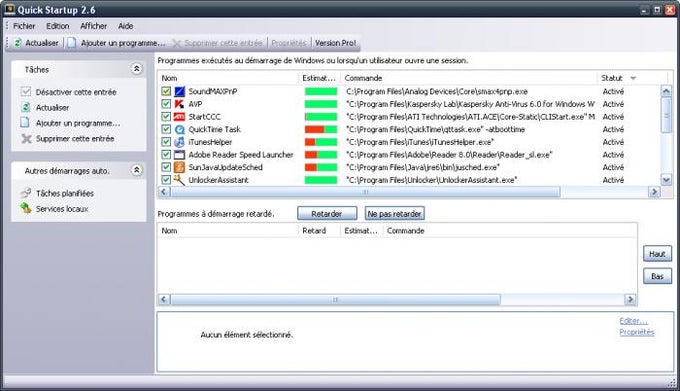Select the jusched.exe command text
The width and height of the screenshot is (680, 391).
click(423, 167)
